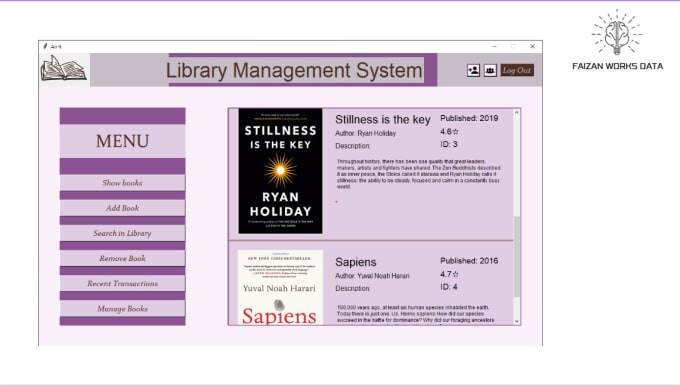
Task: Click the title 'Stillness is the key'
Action: [x=382, y=120]
